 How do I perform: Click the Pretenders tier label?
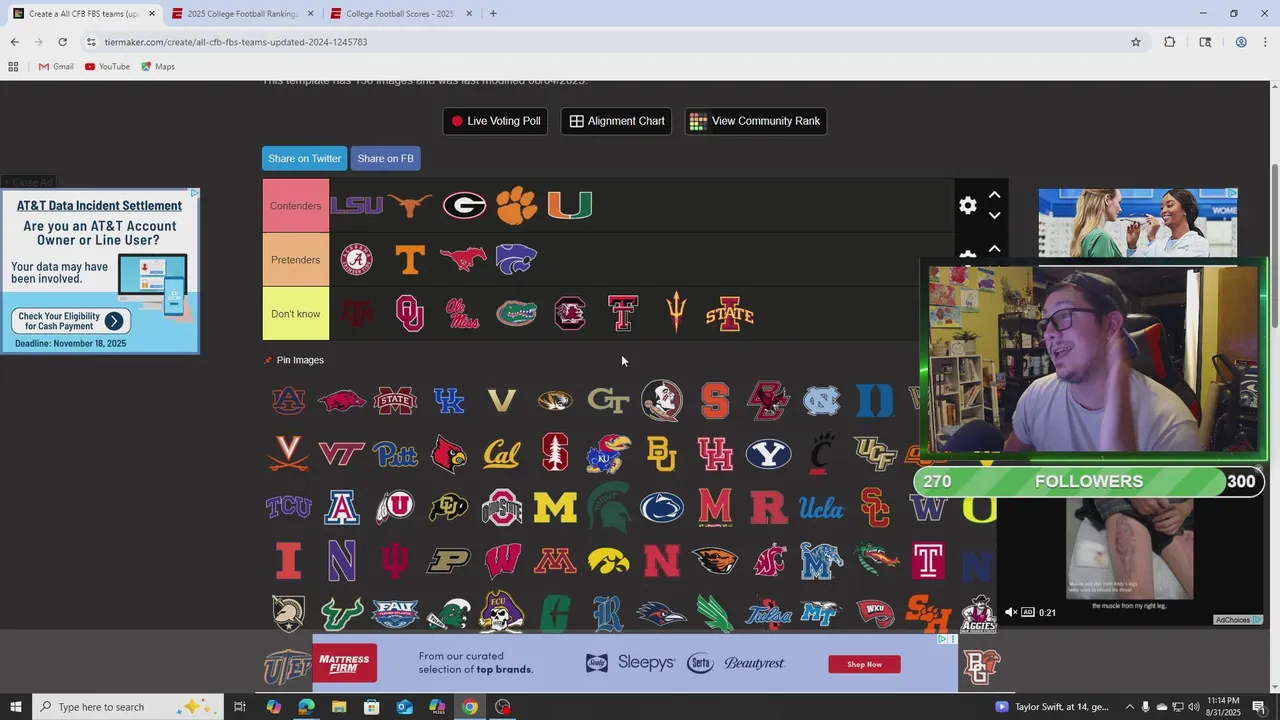tap(296, 260)
